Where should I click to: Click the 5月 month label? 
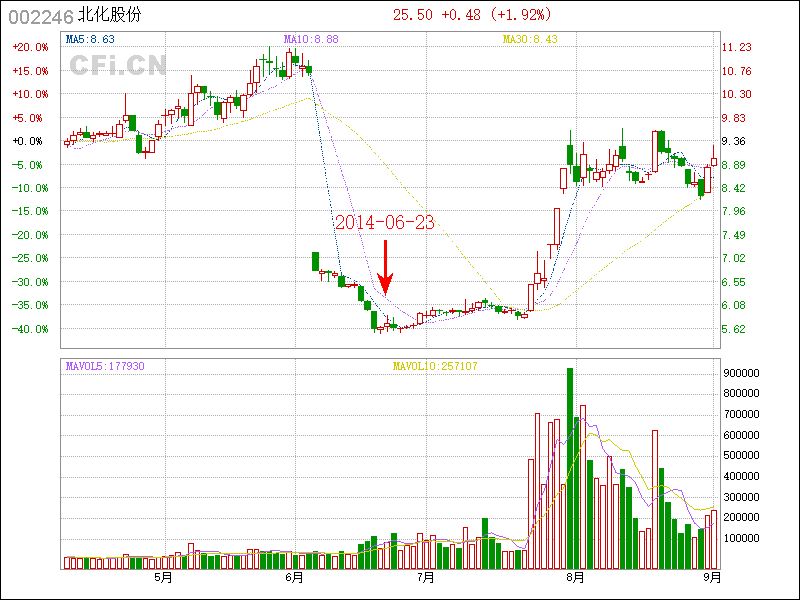point(163,578)
